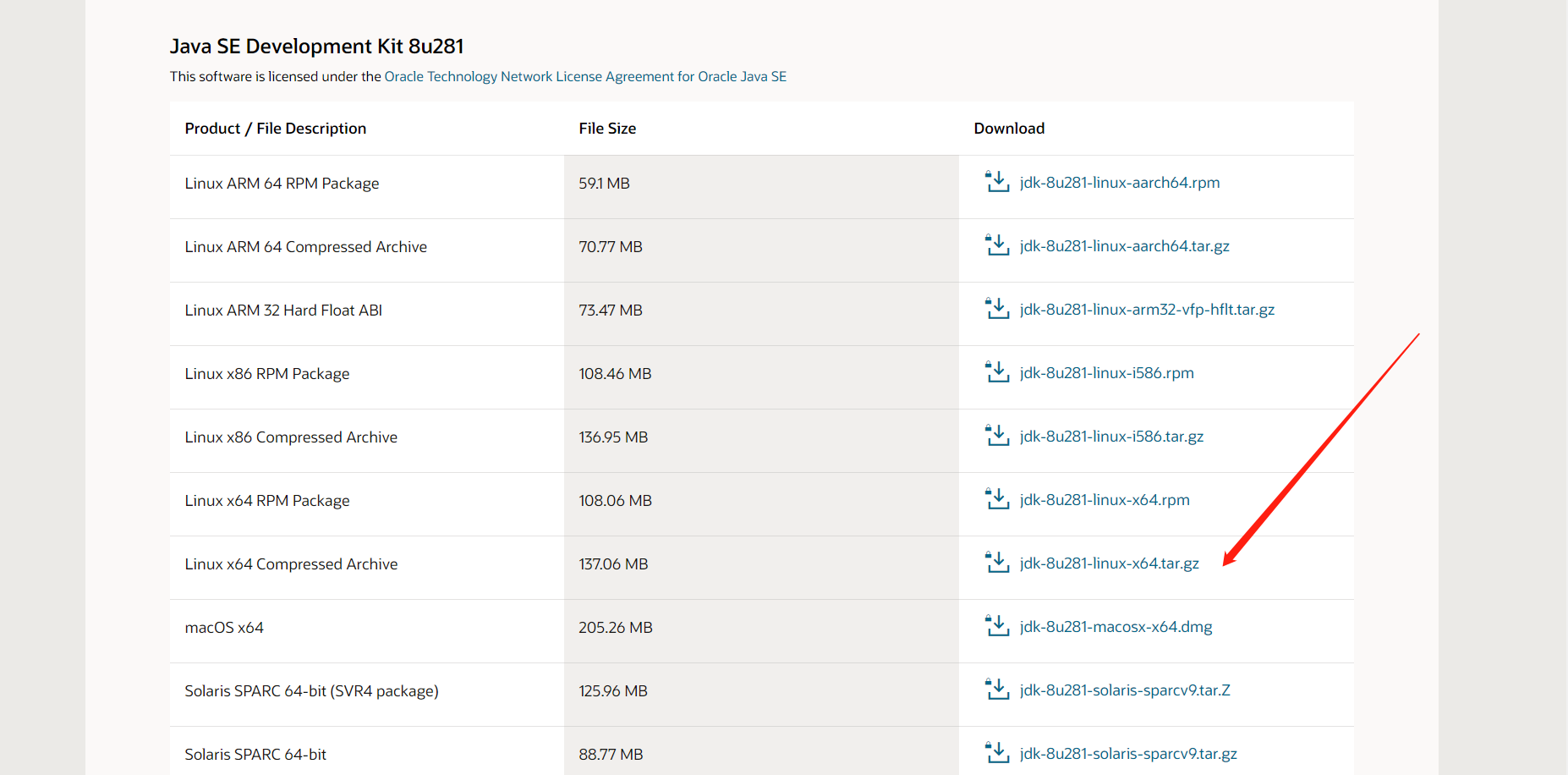Click download icon for jdk-8u281-linux-x64.rpm
1568x775 pixels.
[997, 499]
